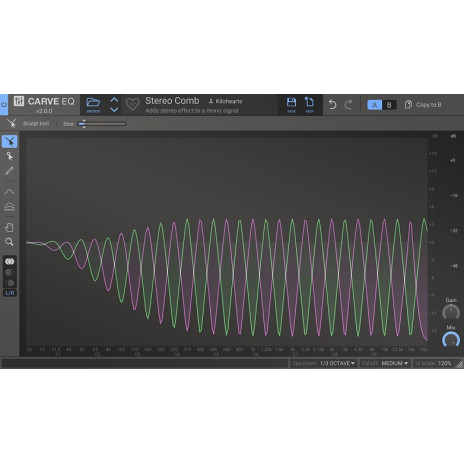This screenshot has height=464, width=464.
Task: Toggle the plugin power button
Action: 4,105
